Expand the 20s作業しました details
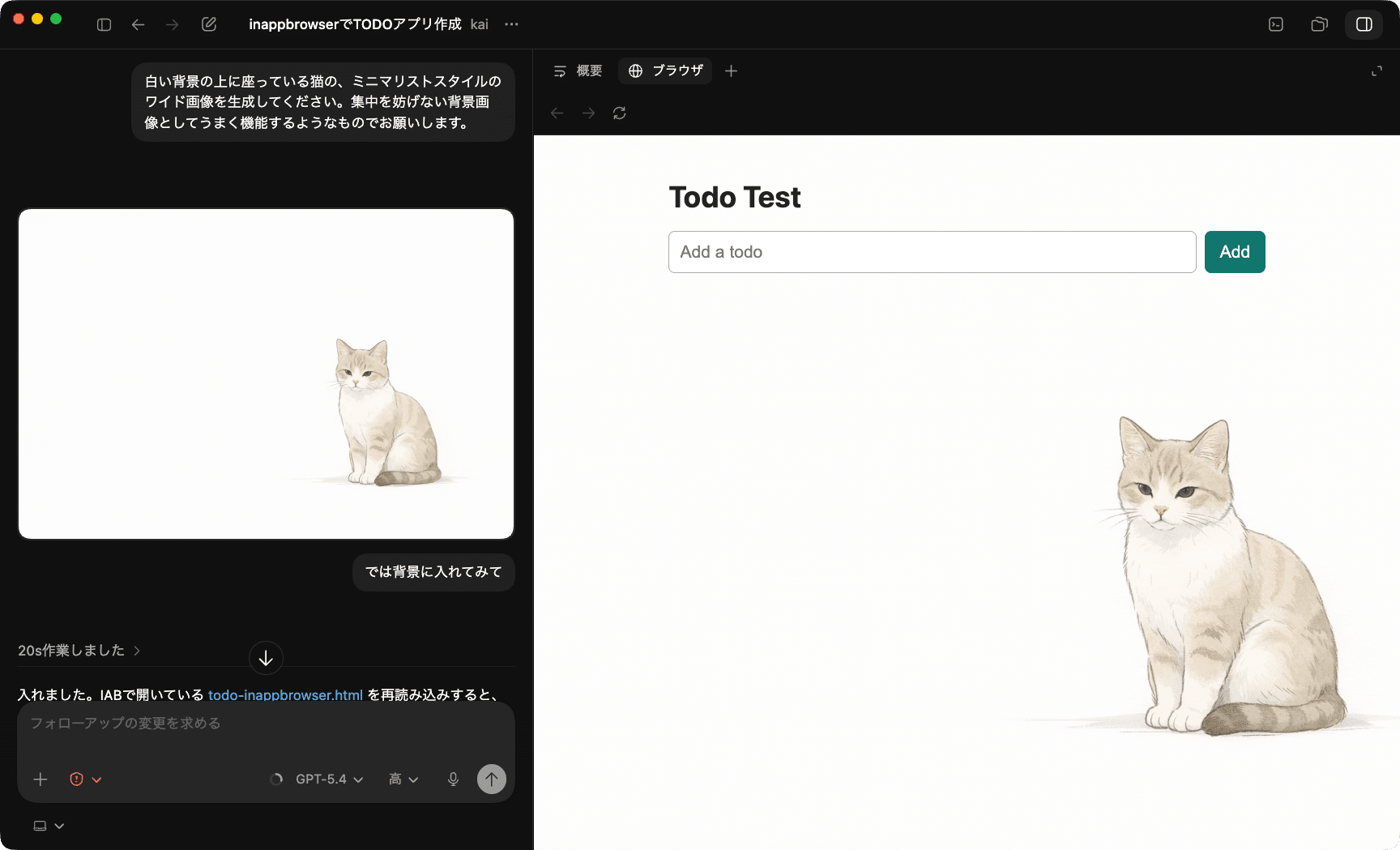The image size is (1400, 850). (79, 651)
